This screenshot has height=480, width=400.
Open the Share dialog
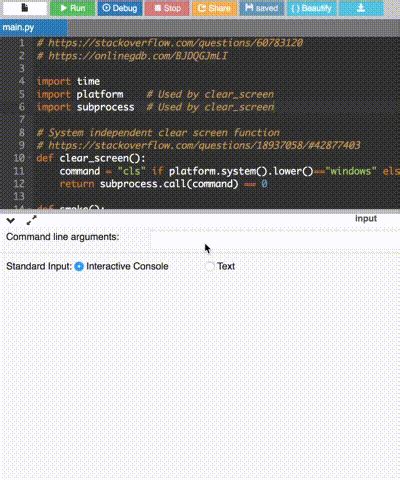[x=215, y=8]
